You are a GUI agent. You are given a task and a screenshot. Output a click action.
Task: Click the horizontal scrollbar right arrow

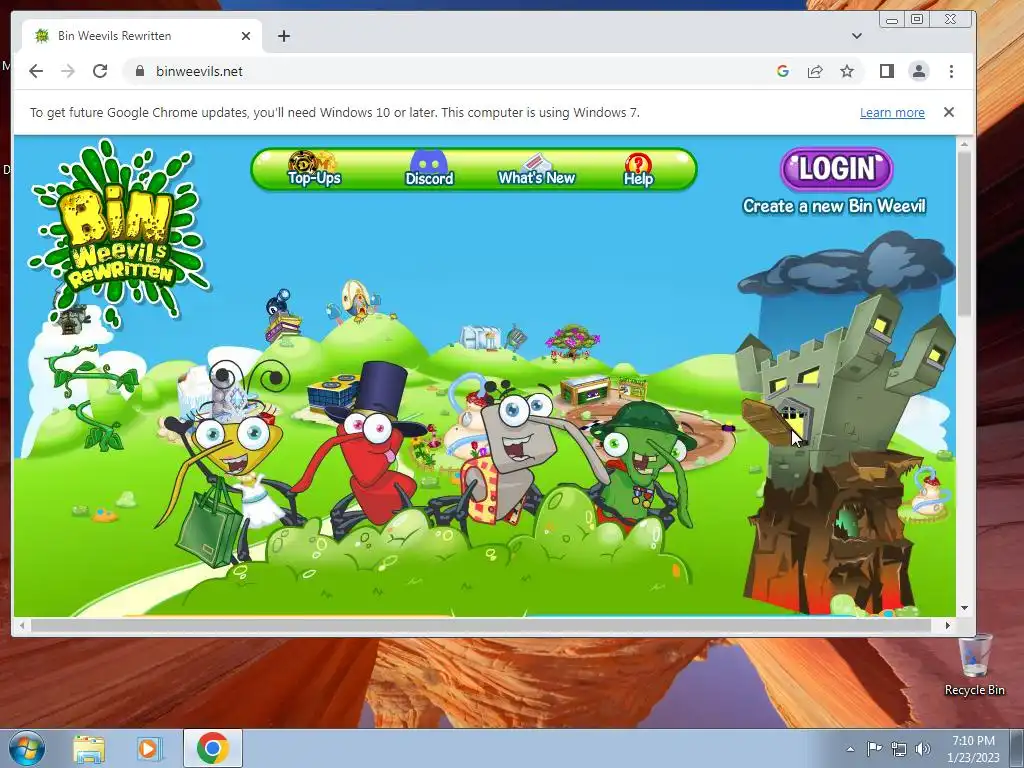[x=948, y=626]
